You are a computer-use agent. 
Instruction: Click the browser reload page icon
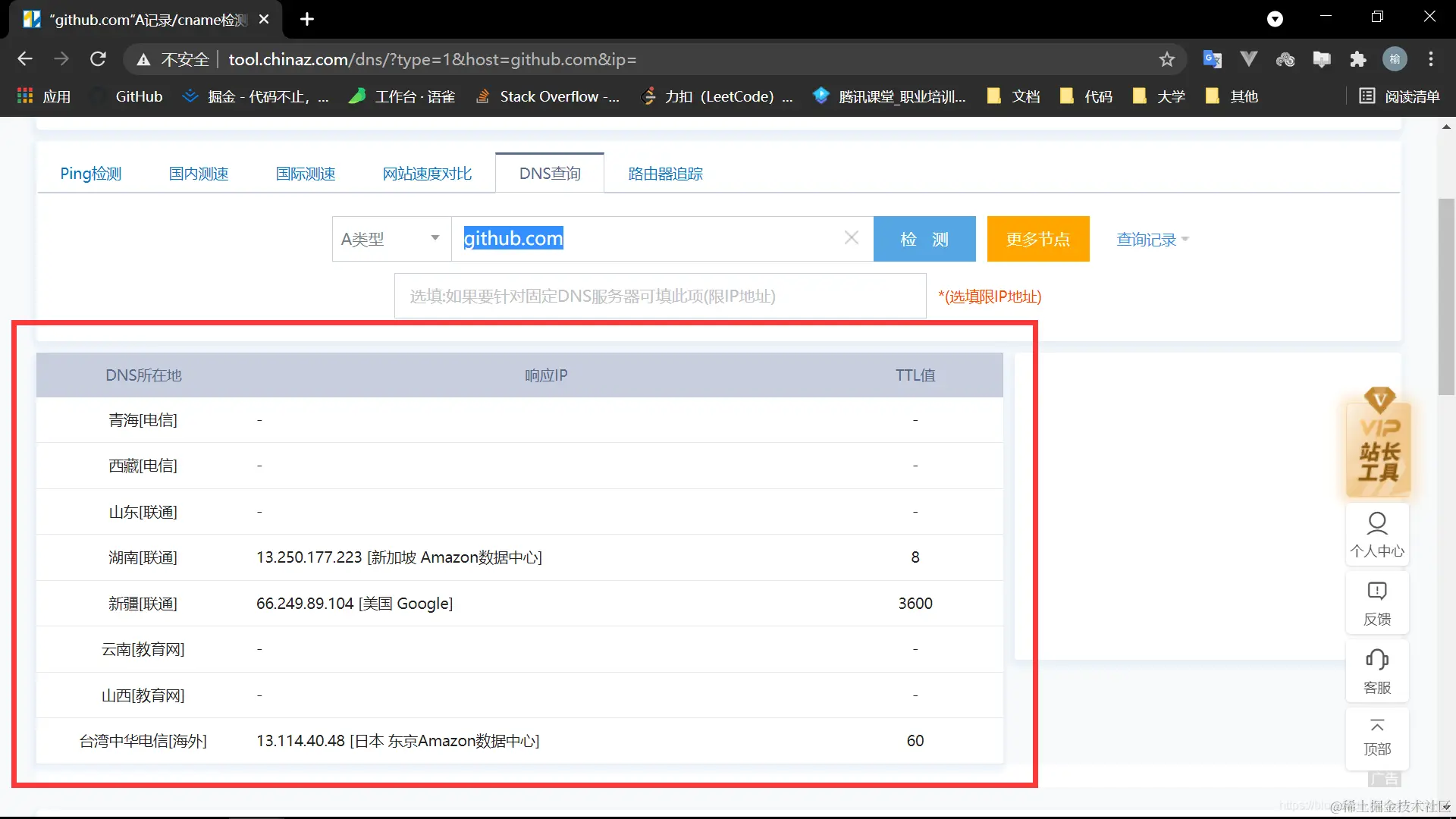coord(98,59)
